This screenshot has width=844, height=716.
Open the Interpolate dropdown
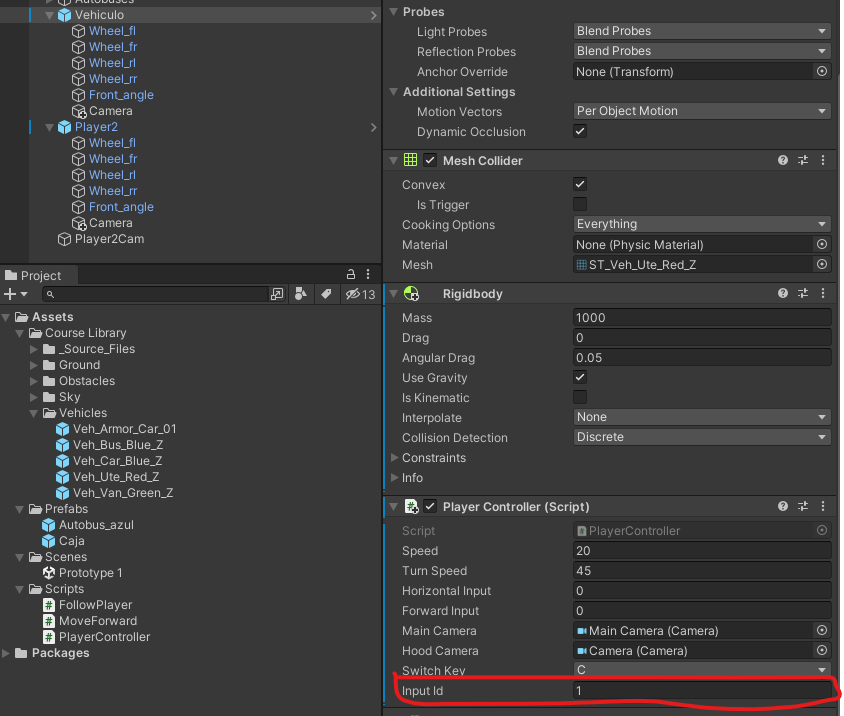pyautogui.click(x=702, y=417)
